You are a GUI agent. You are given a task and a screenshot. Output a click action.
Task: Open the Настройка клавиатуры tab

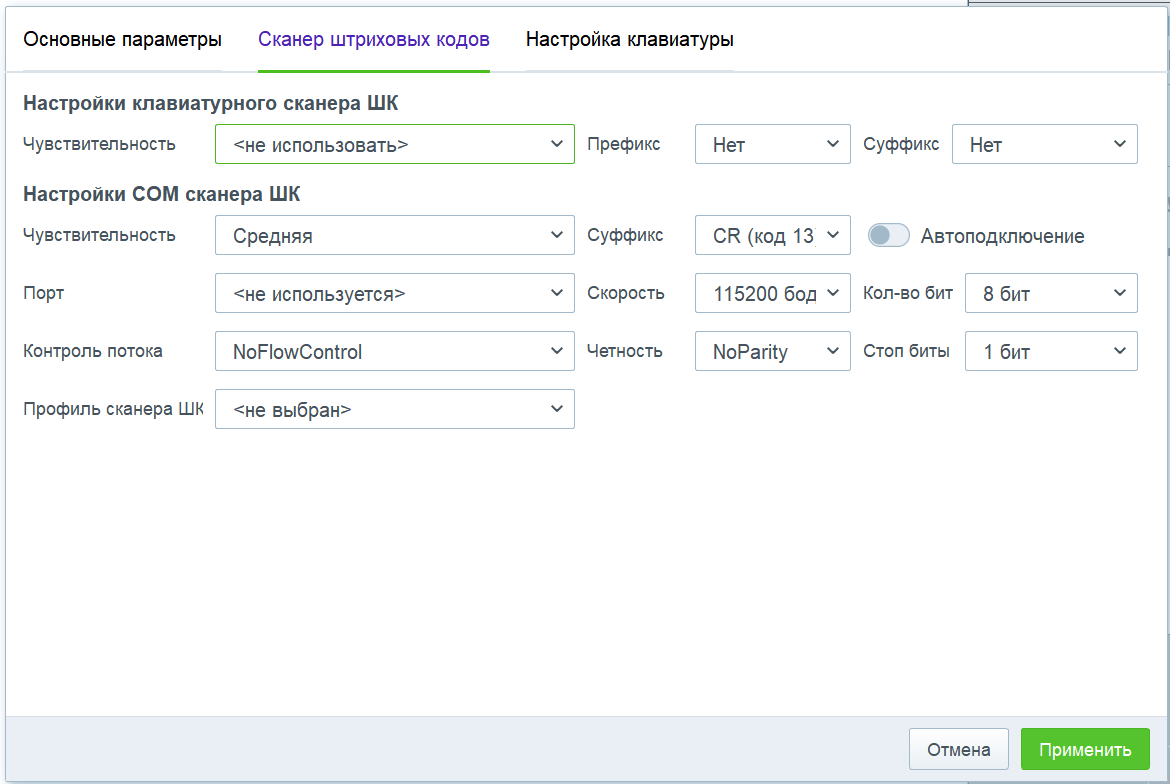pos(630,40)
